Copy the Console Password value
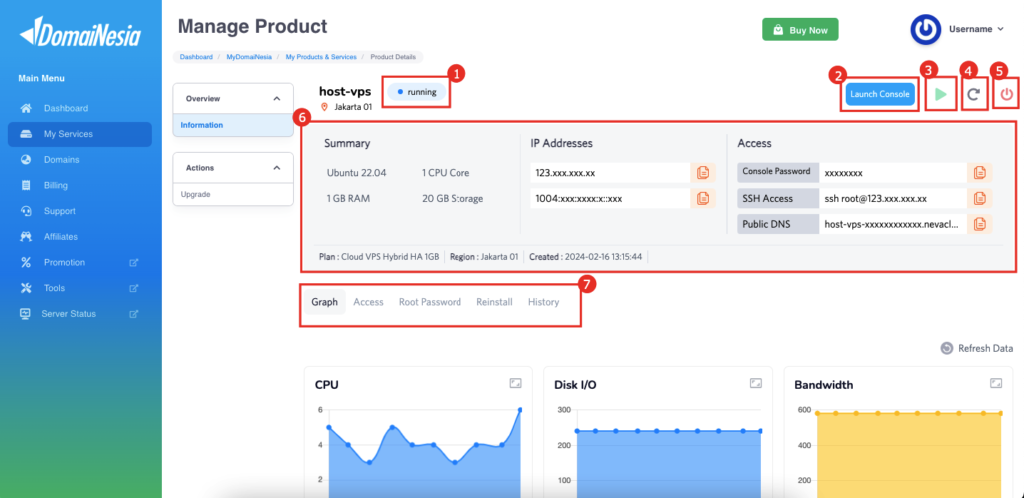 click(x=980, y=173)
